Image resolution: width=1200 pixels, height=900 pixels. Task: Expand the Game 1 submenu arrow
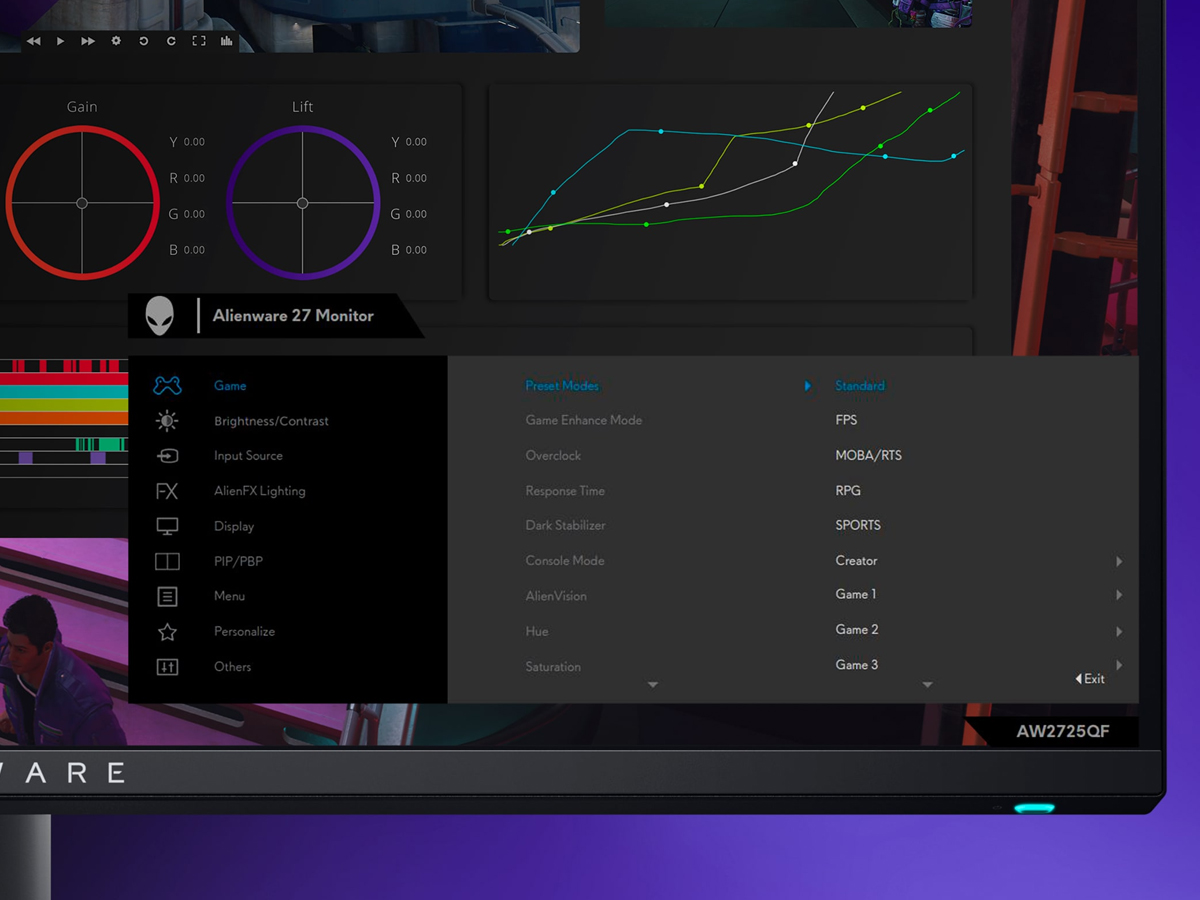coord(1119,596)
